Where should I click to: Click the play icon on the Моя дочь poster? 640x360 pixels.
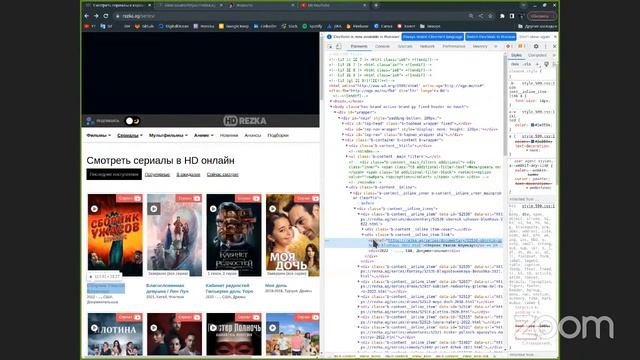[273, 209]
